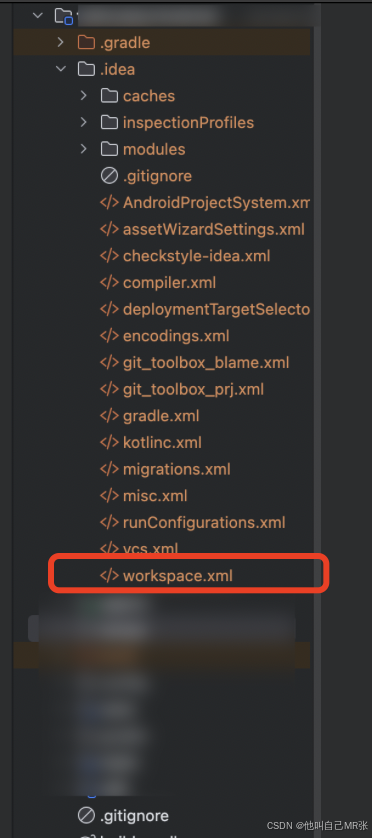Select kotlinc.xml file name
The height and width of the screenshot is (838, 372).
(162, 443)
